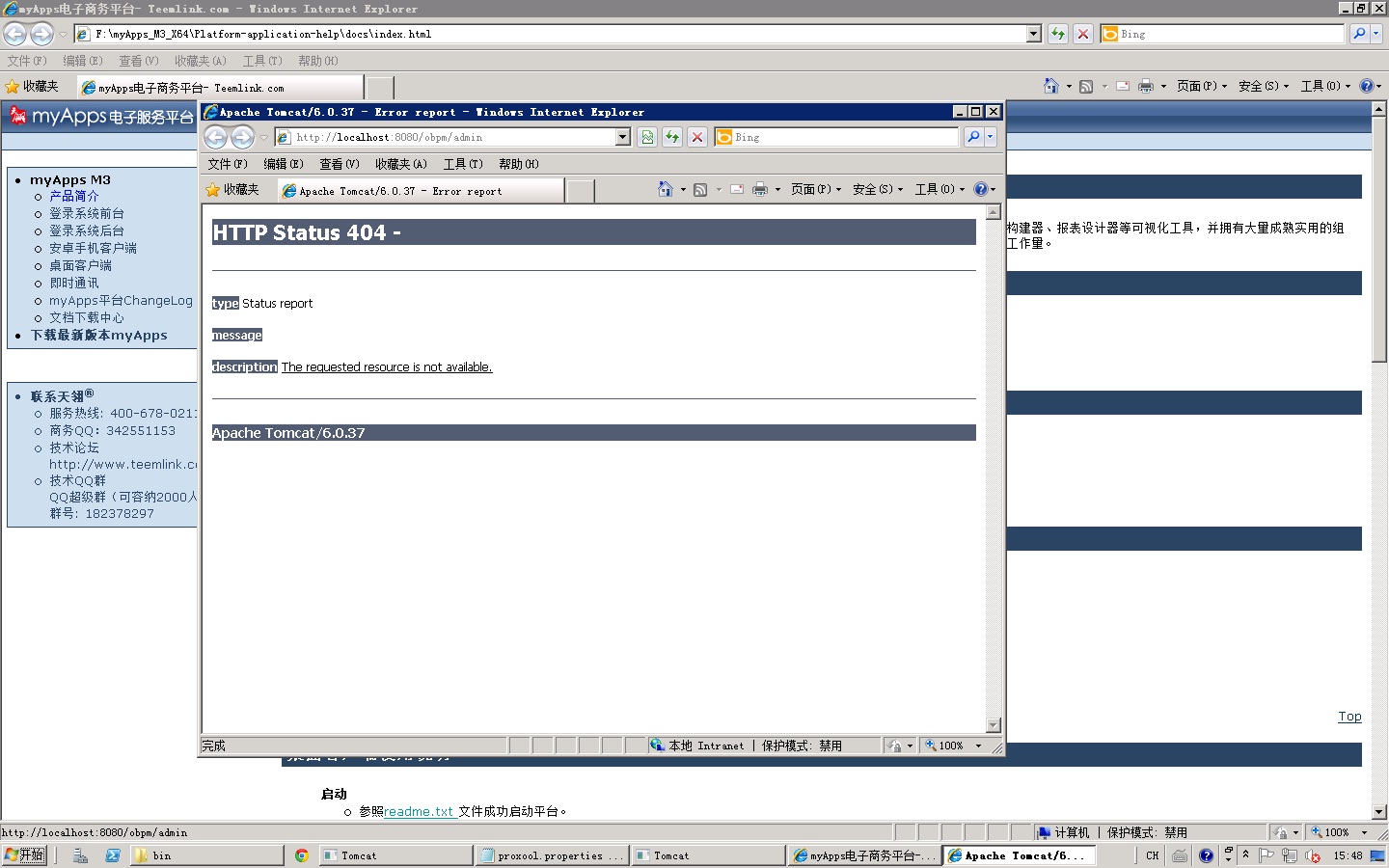Viewport: 1389px width, 868px height.
Task: Print the myApps help page
Action: click(x=1146, y=86)
